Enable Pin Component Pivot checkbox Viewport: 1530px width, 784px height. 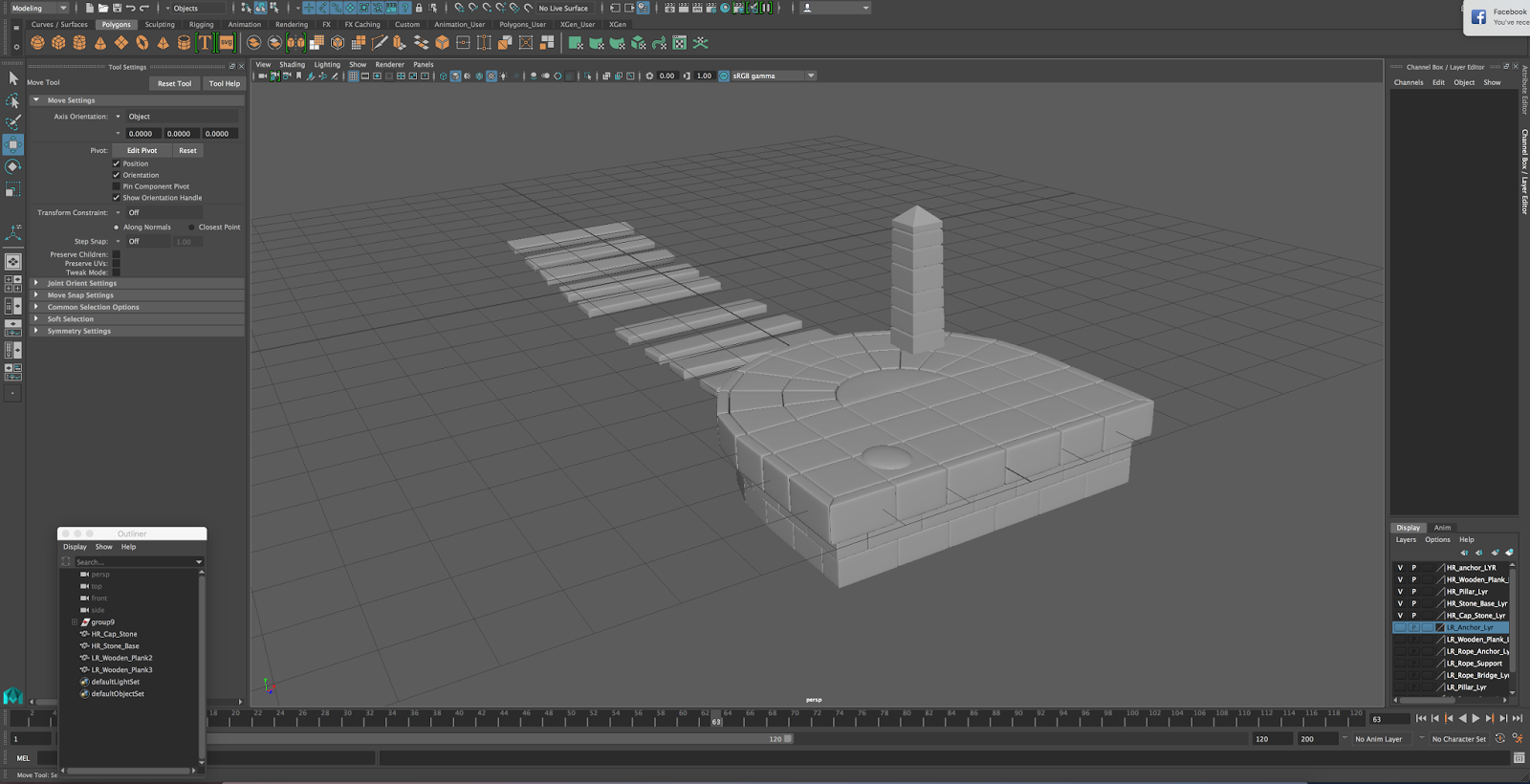point(117,186)
